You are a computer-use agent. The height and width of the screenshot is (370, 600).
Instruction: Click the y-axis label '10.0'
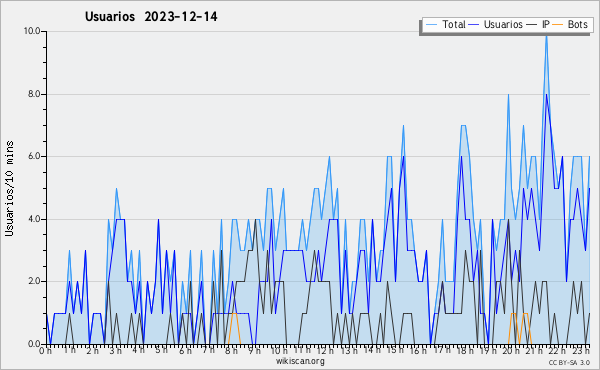point(32,31)
